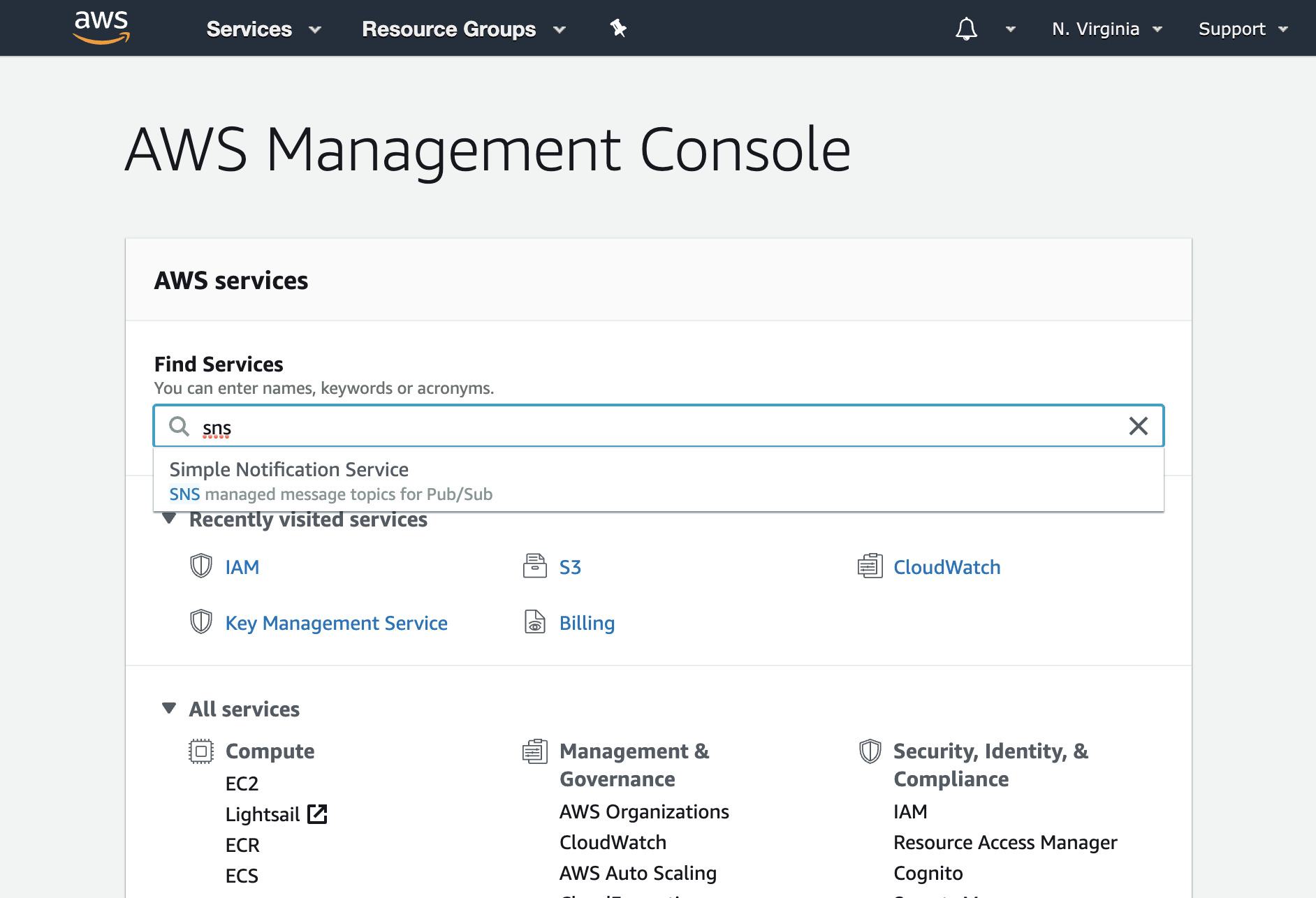1316x898 pixels.
Task: Expand the Services dropdown arrow
Action: pos(315,29)
